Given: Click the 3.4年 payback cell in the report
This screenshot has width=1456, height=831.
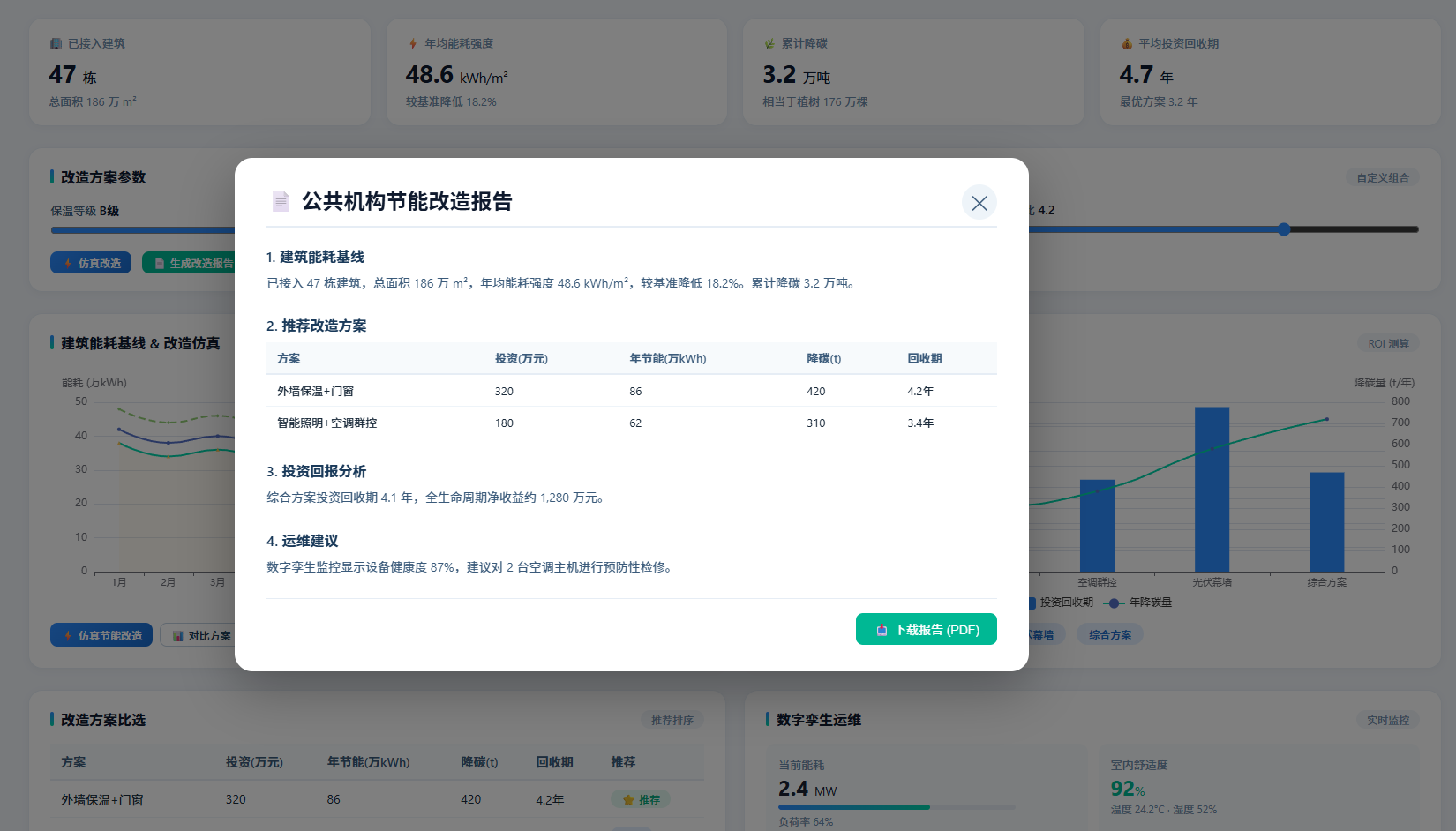Looking at the screenshot, I should pyautogui.click(x=920, y=423).
